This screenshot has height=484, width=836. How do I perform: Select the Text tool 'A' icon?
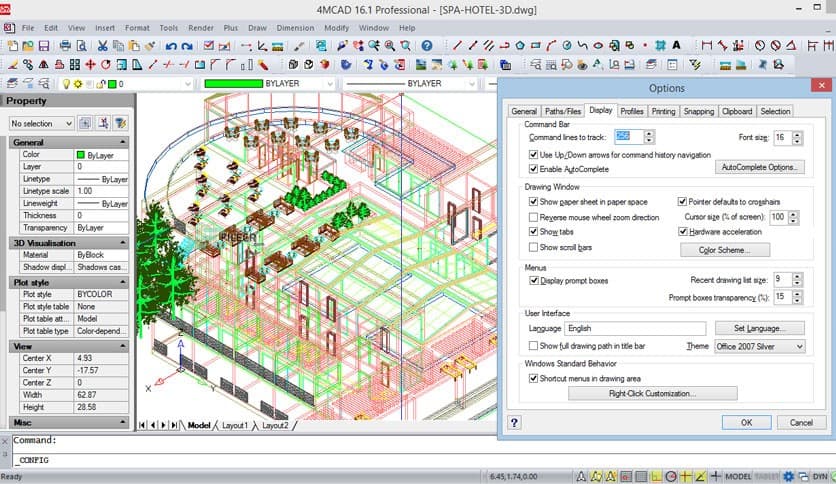[x=677, y=45]
